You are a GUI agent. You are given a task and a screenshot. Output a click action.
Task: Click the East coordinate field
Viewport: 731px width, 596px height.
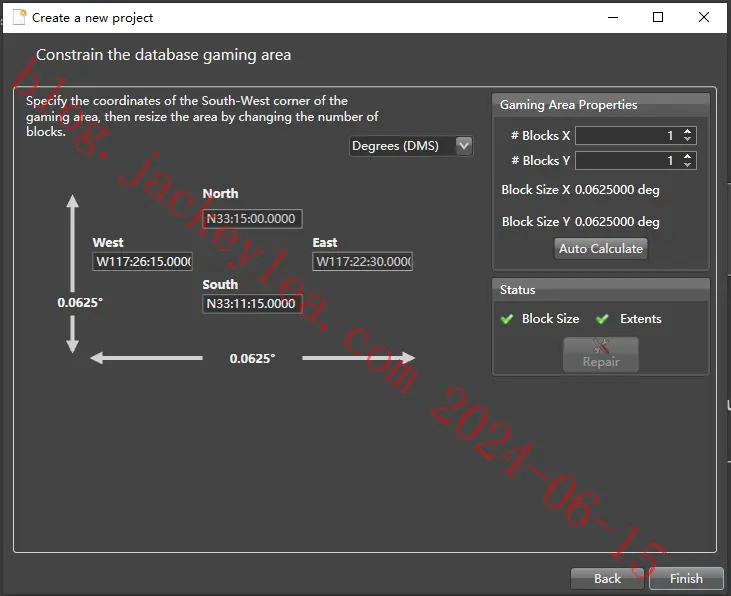(x=362, y=262)
